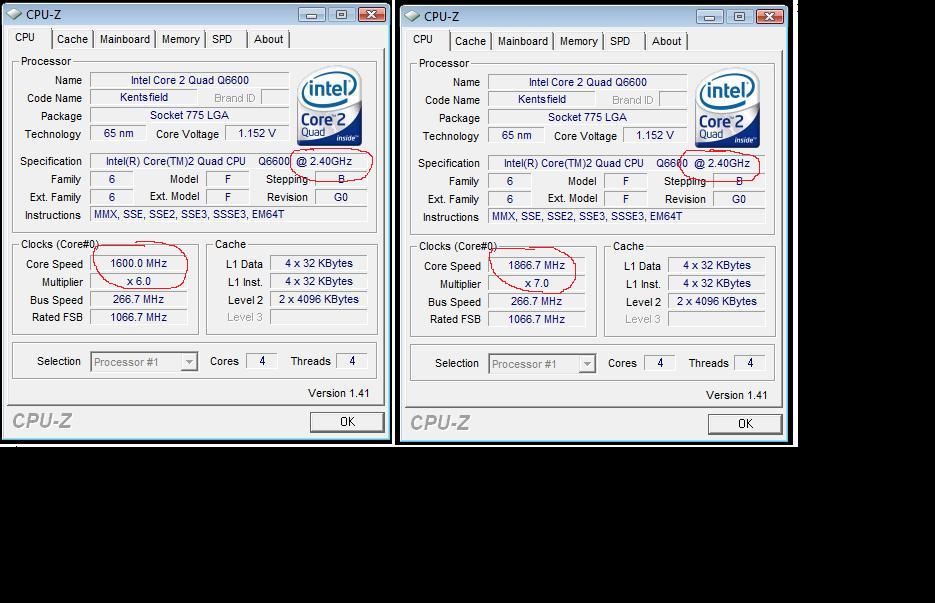Click the 65 nm technology value in right window
Viewport: 935px width, 603px height.
(516, 135)
